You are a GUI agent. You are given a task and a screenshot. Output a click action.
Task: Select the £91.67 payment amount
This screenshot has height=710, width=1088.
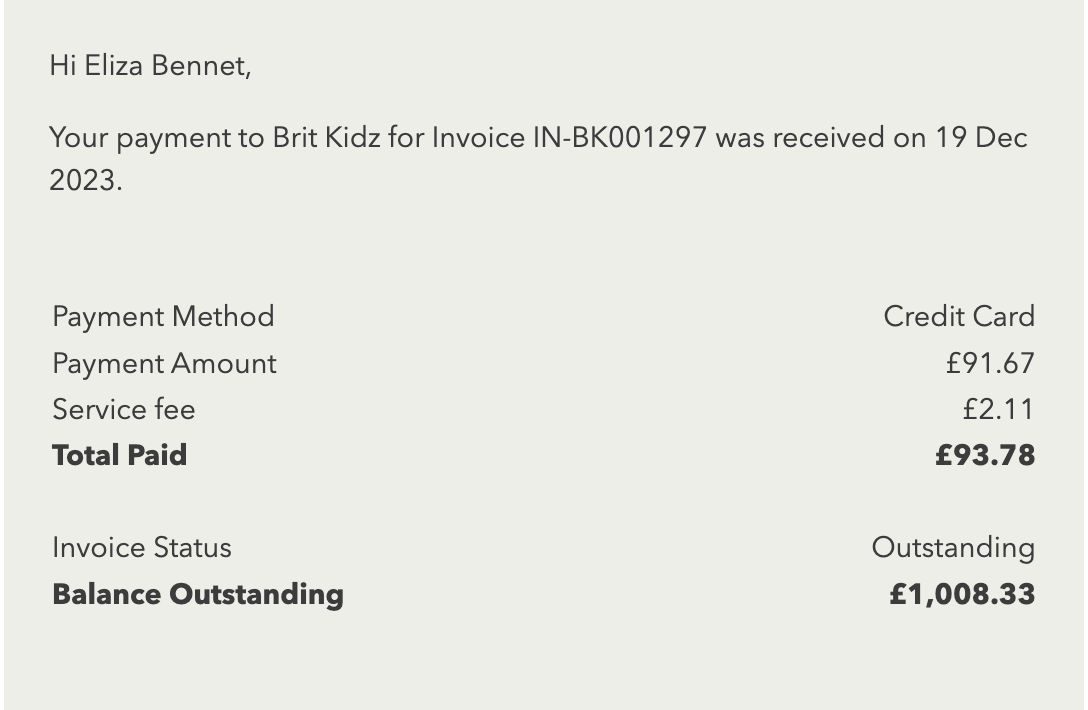(990, 364)
